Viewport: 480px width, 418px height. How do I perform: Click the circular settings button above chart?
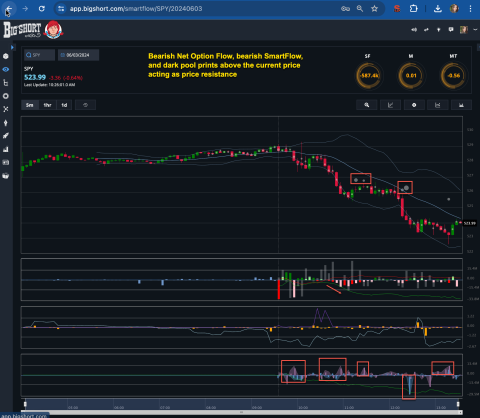(414, 105)
